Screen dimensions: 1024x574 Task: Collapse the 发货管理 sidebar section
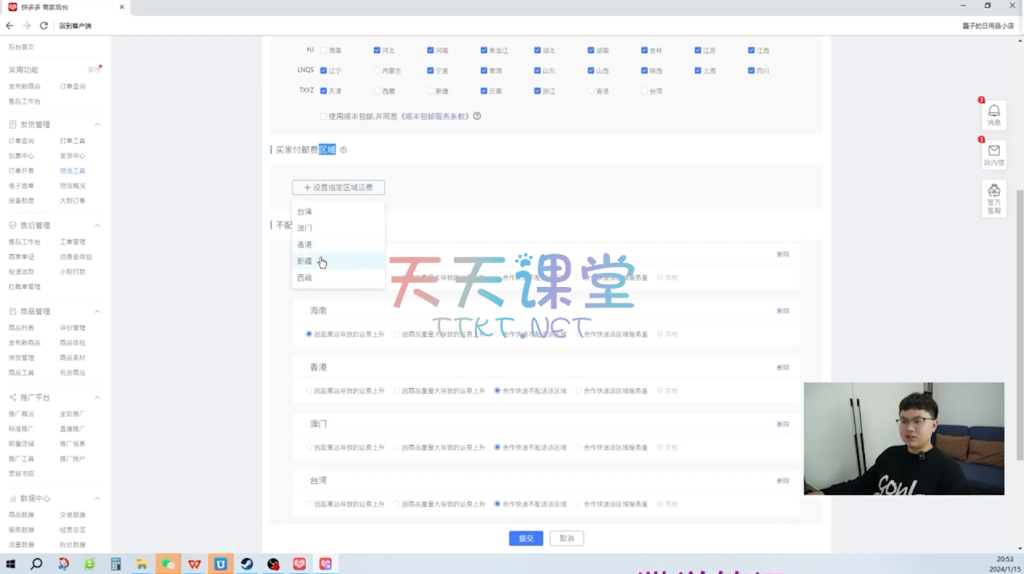[x=97, y=125]
